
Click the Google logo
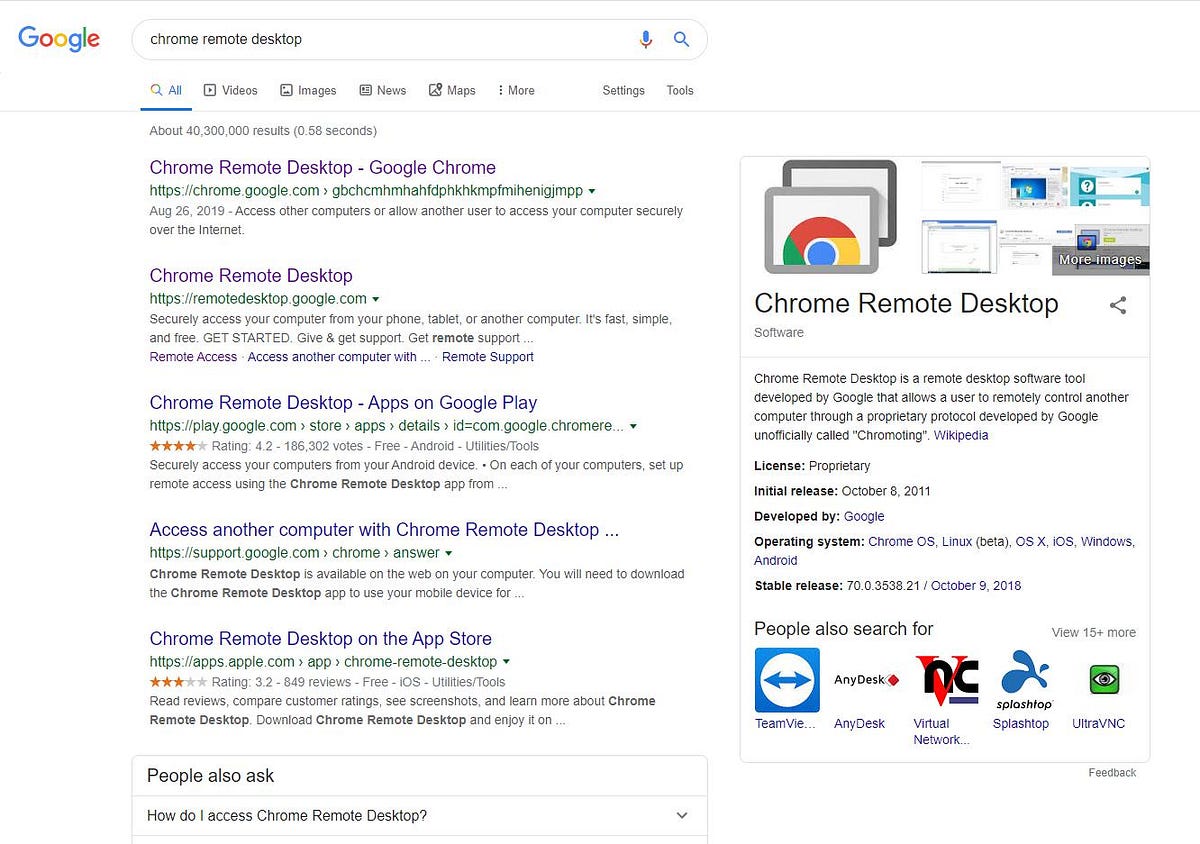[x=59, y=39]
